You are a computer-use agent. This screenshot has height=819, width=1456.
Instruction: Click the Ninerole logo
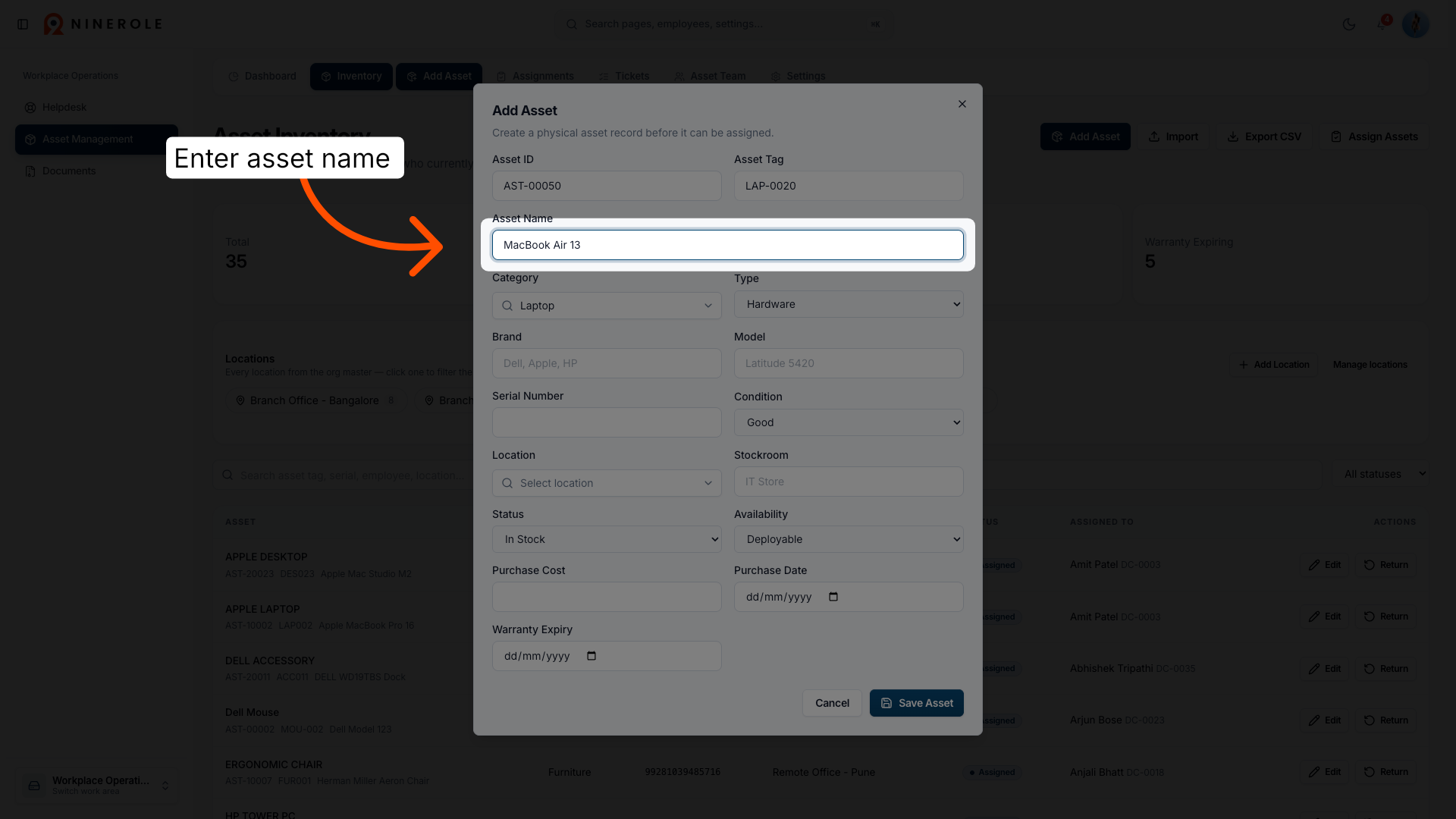(103, 24)
